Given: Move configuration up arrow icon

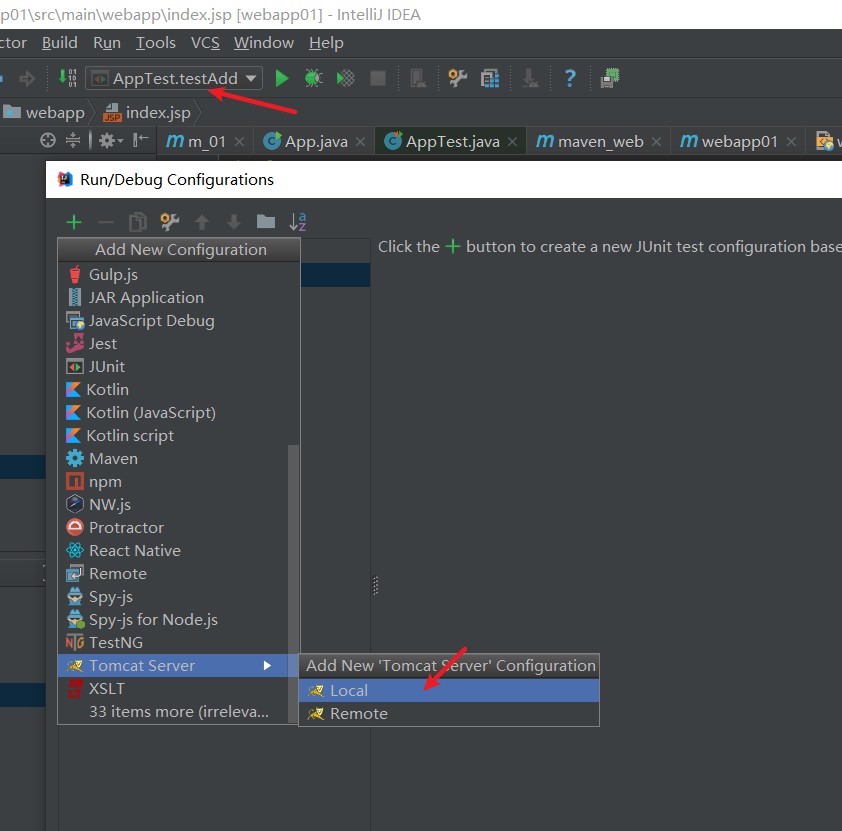Looking at the screenshot, I should click(x=202, y=222).
